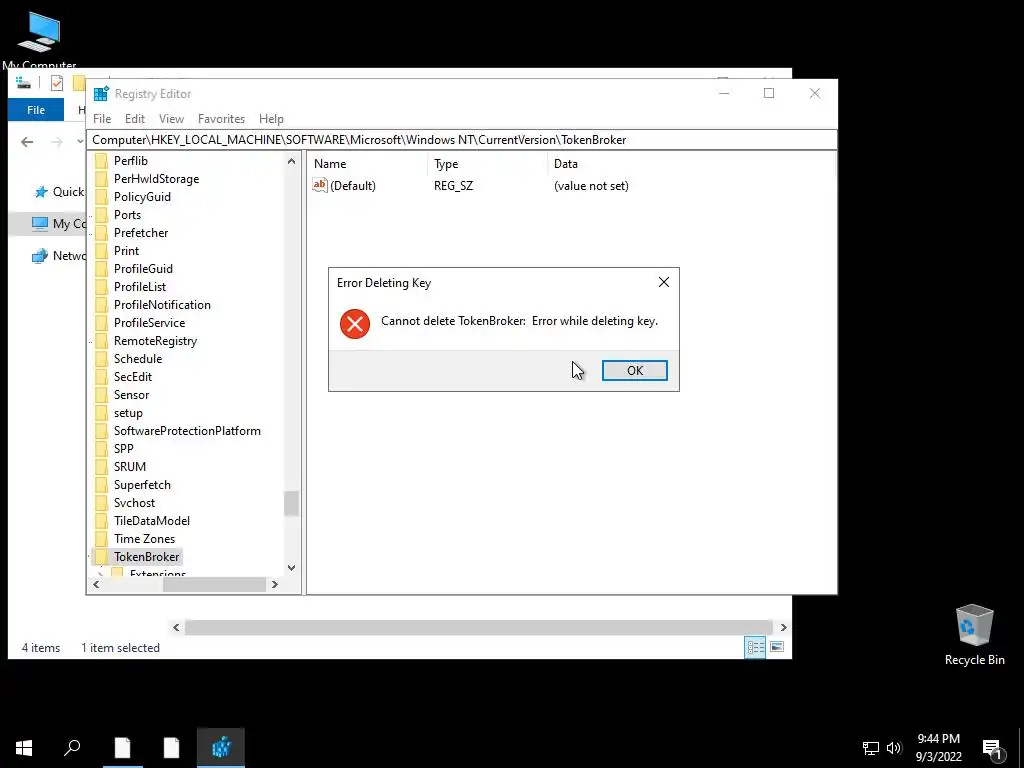Select the SPP key

[x=123, y=449]
